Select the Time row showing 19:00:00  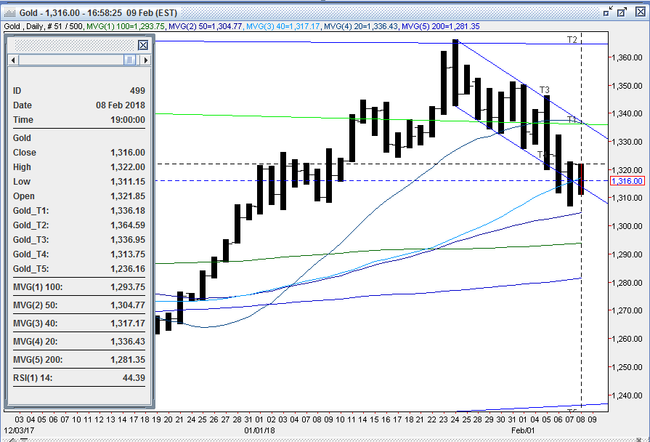click(x=79, y=120)
